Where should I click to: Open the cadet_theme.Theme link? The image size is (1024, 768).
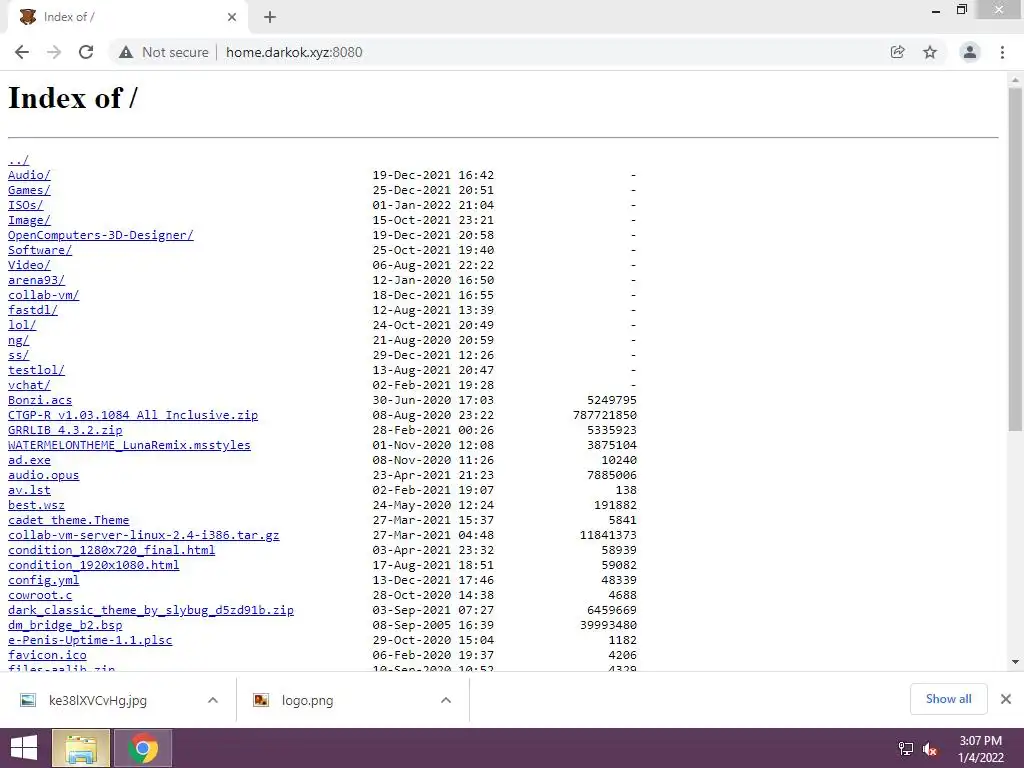coord(69,520)
